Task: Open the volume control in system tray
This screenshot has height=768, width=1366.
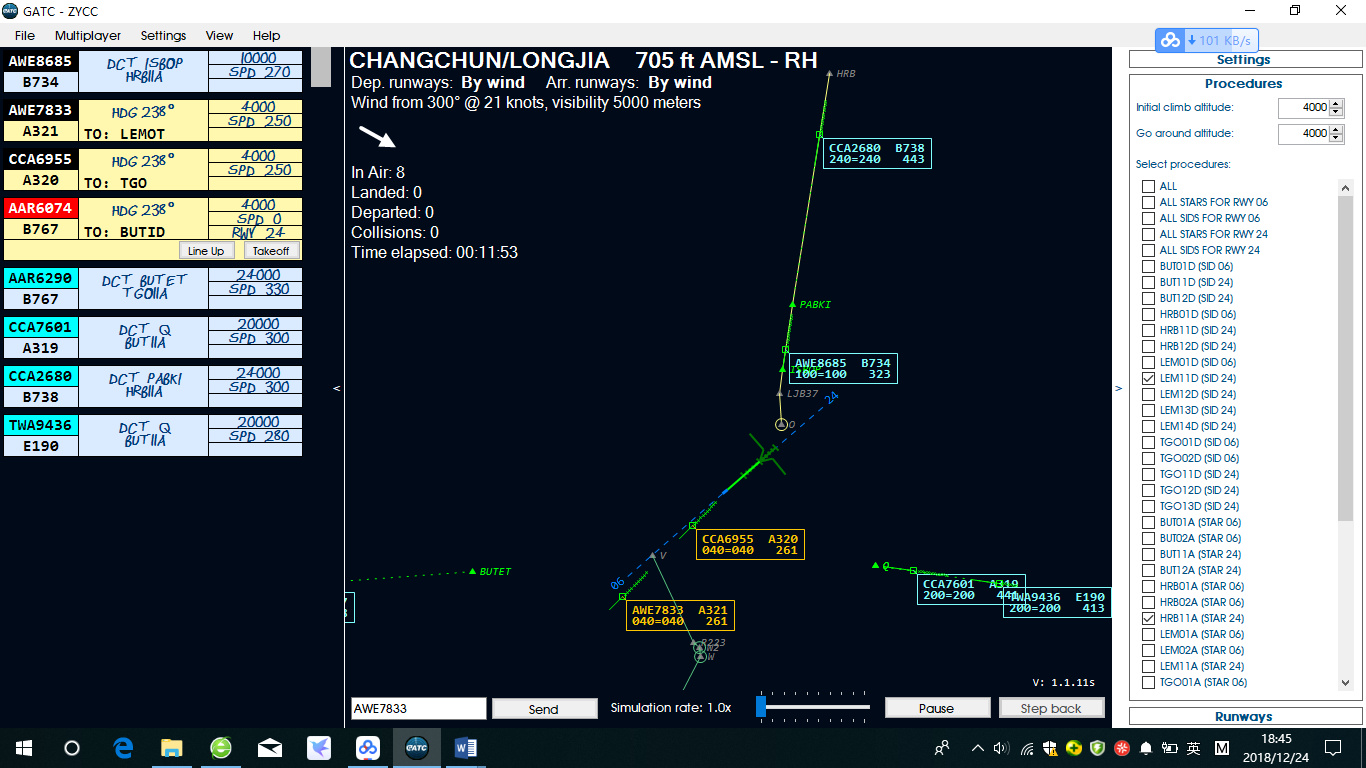Action: 1004,747
